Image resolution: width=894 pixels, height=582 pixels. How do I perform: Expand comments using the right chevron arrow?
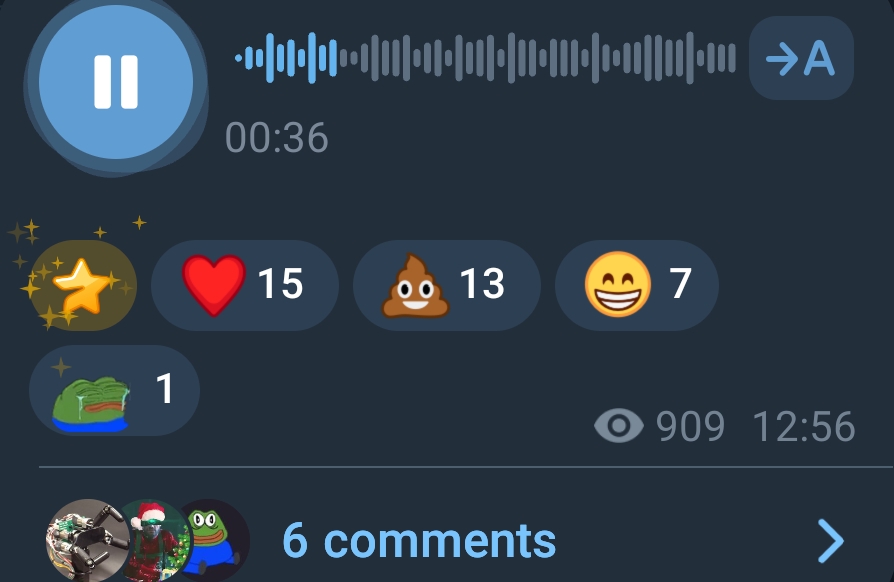click(x=831, y=540)
